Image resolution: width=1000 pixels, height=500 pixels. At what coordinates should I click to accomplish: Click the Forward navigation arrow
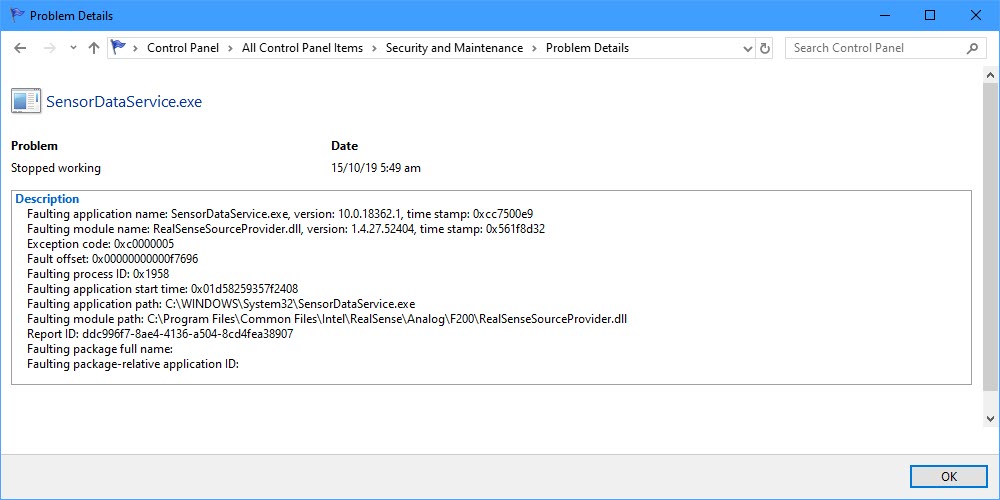[50, 48]
